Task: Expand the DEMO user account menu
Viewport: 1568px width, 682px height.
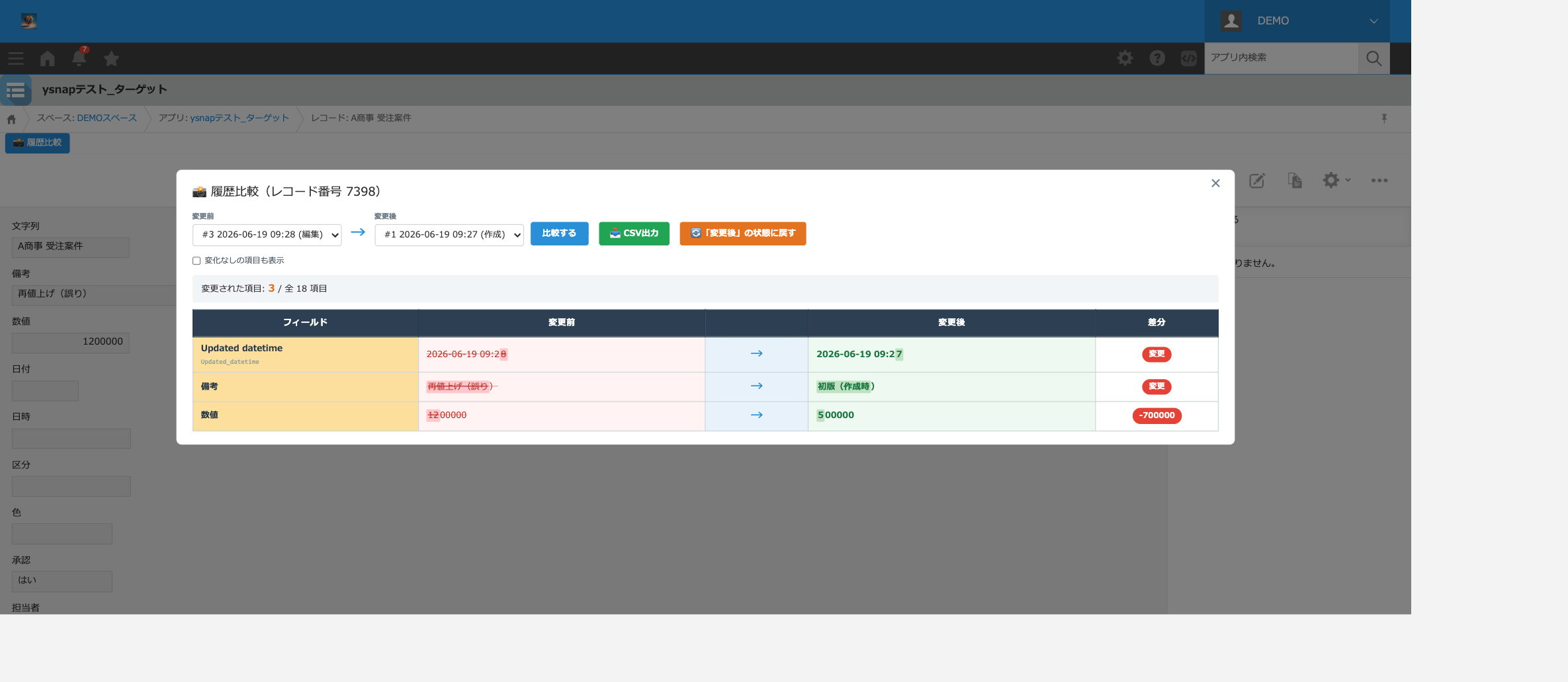Action: [1297, 21]
